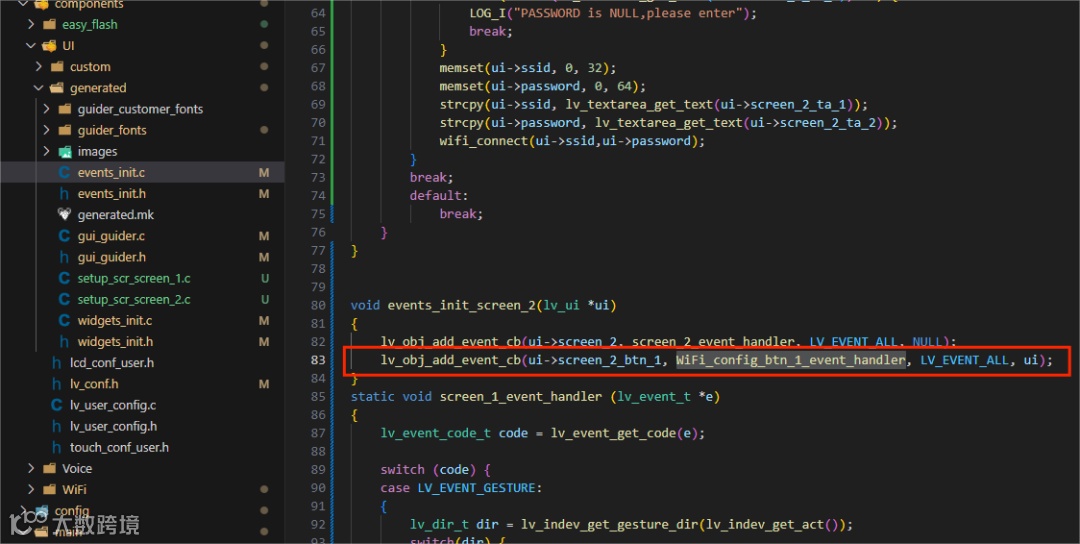Click the C icon of lv_user_config.c
Viewport: 1080px width, 544px height.
(57, 405)
